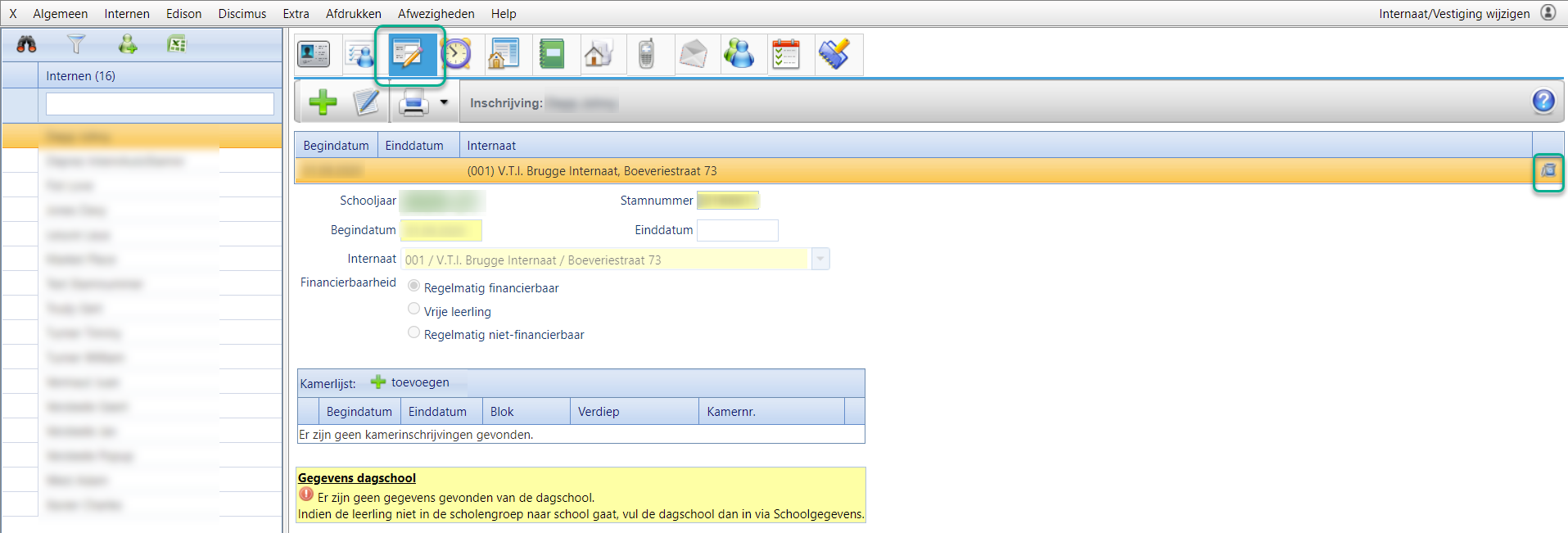The width and height of the screenshot is (1568, 533).
Task: Click the calendar checklist icon
Action: (x=786, y=54)
